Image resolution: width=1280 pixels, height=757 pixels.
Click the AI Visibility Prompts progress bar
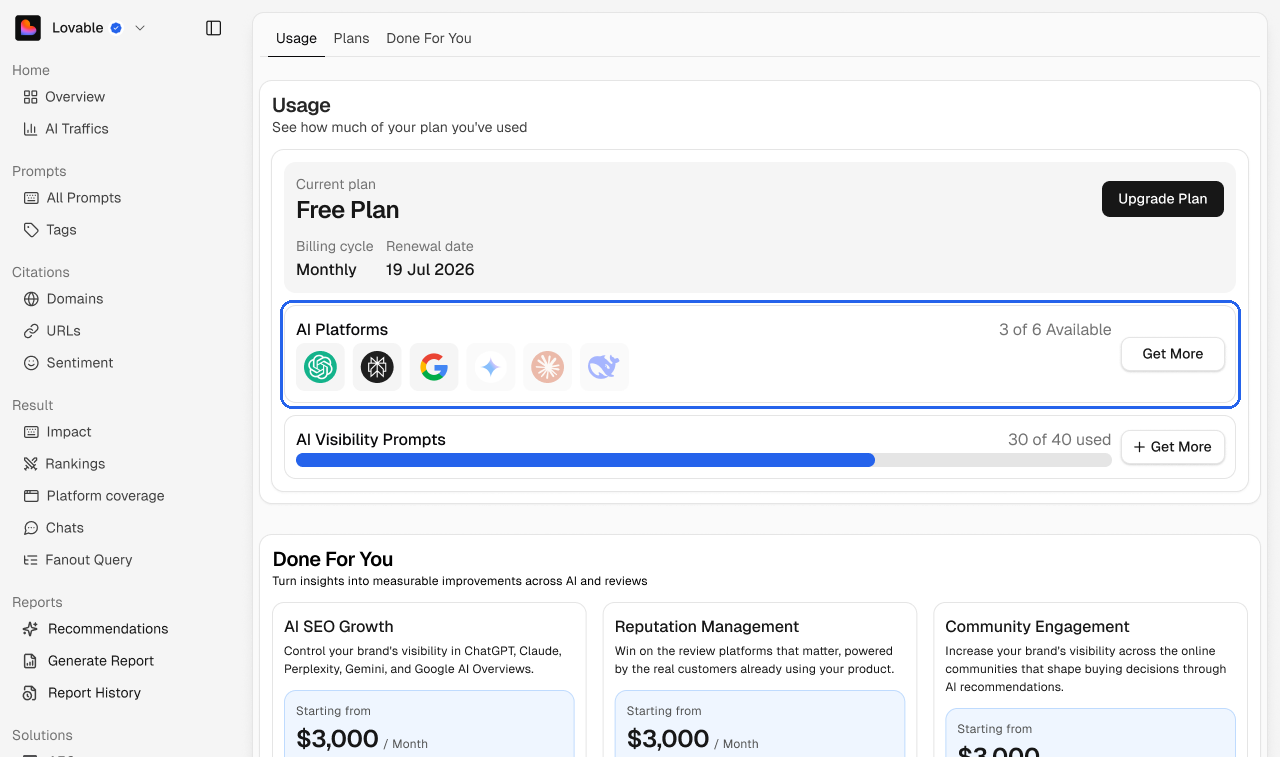pos(704,460)
